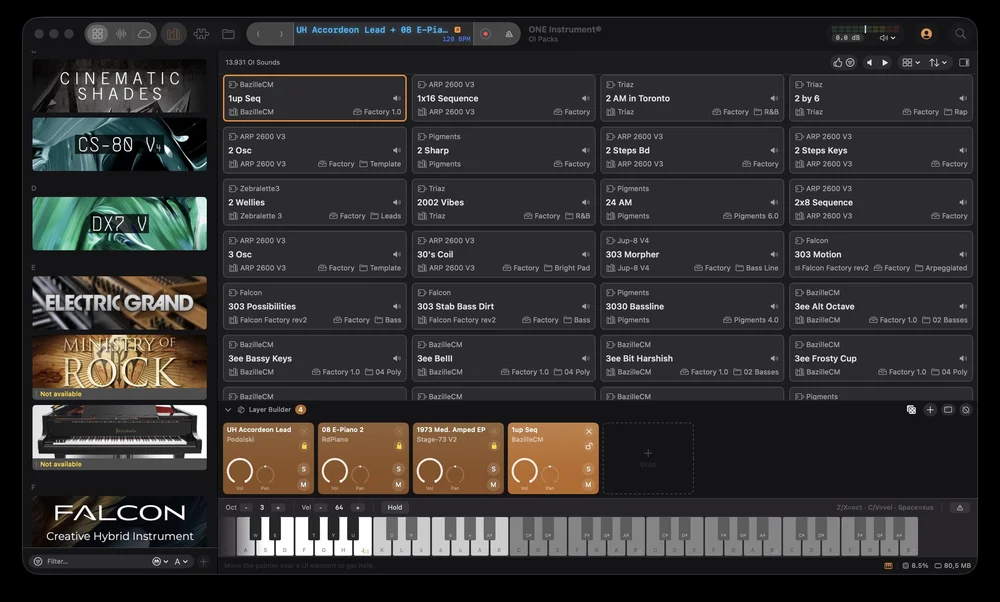Play the next sound in the browser
This screenshot has width=1000, height=602.
[x=885, y=62]
